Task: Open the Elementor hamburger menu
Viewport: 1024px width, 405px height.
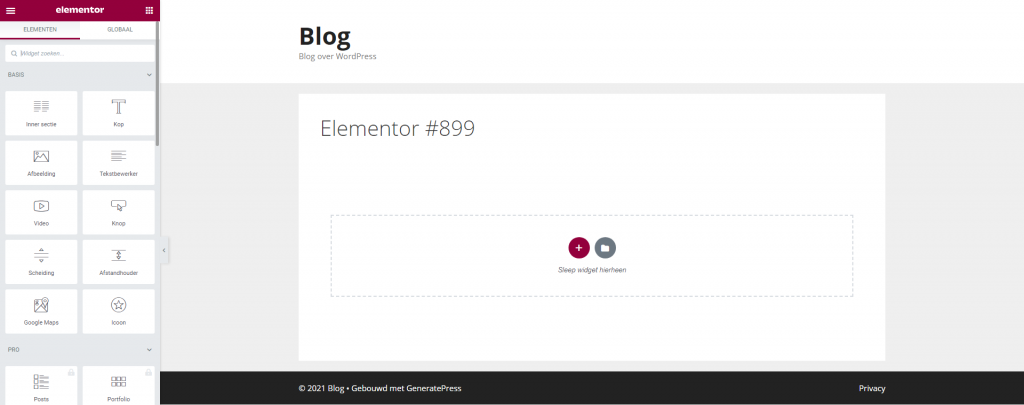Action: (x=11, y=9)
